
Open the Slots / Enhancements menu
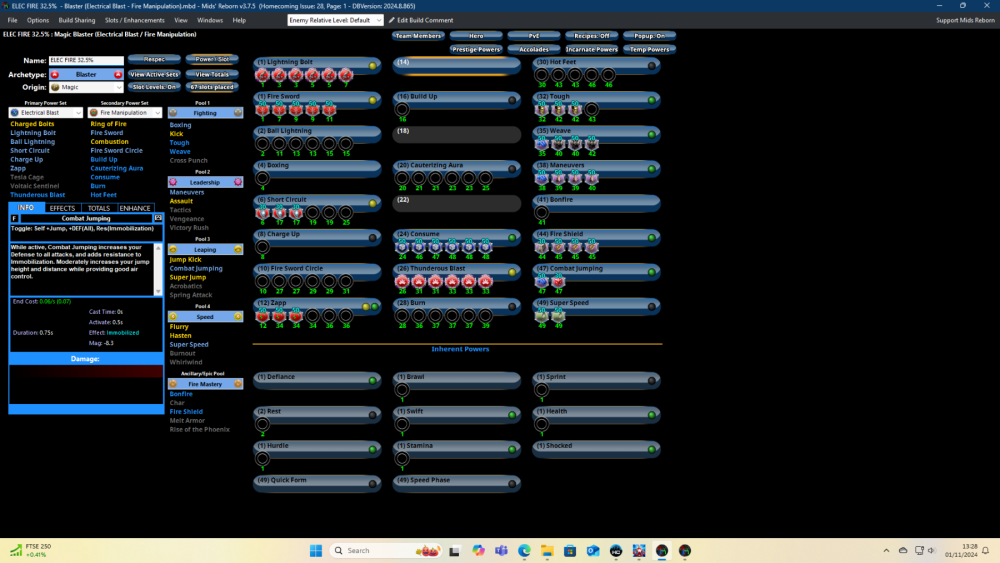[135, 20]
